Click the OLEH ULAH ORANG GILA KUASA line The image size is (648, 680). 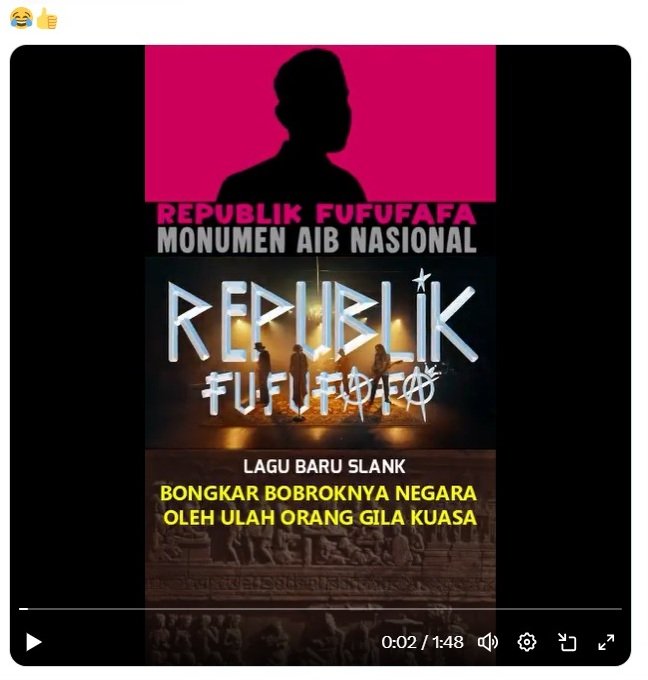pos(320,518)
